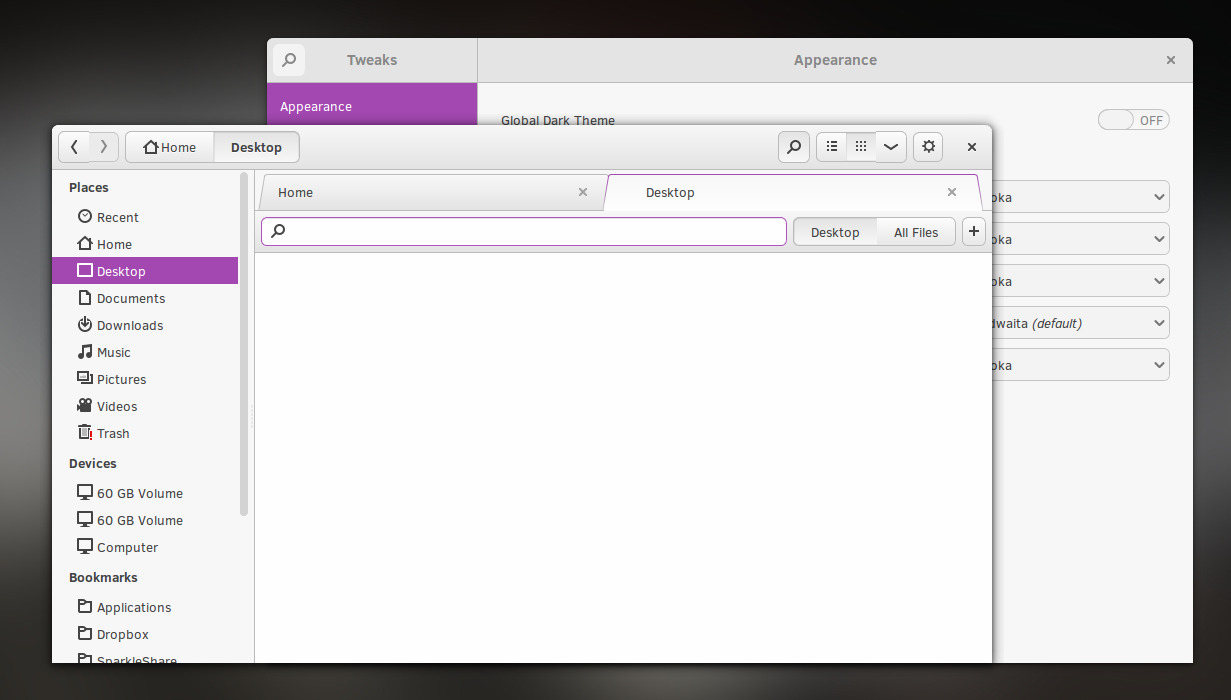Open Trash from the Places sidebar
Screen dimensions: 1231x700
[112, 433]
